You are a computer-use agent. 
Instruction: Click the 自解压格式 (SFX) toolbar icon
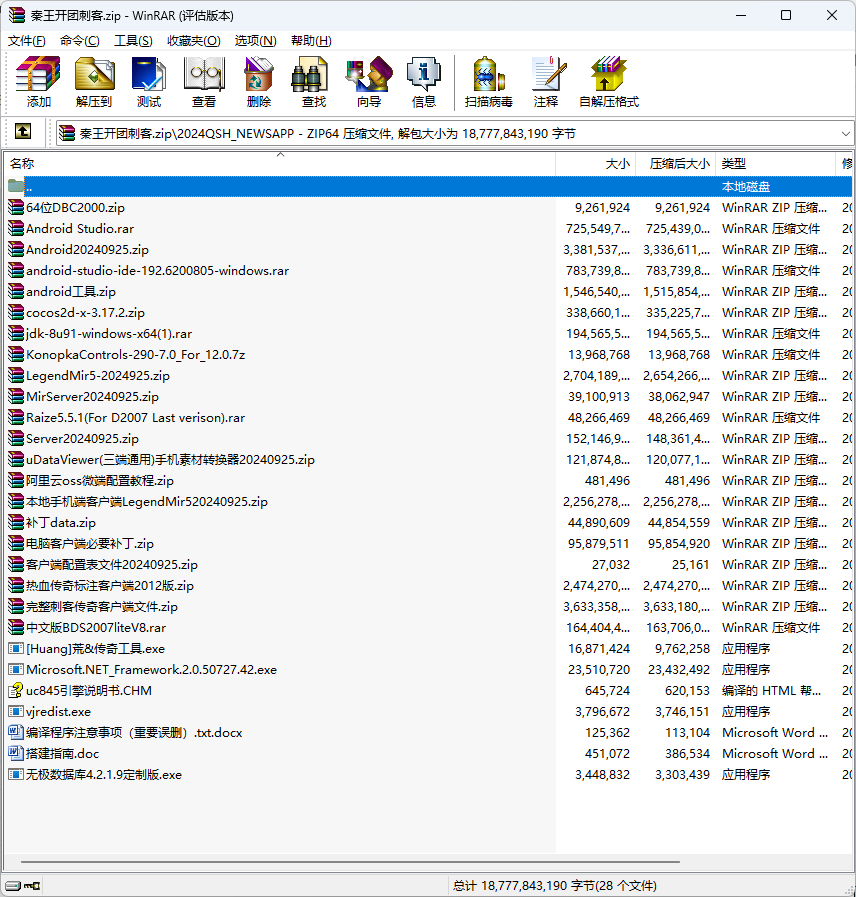[x=609, y=82]
